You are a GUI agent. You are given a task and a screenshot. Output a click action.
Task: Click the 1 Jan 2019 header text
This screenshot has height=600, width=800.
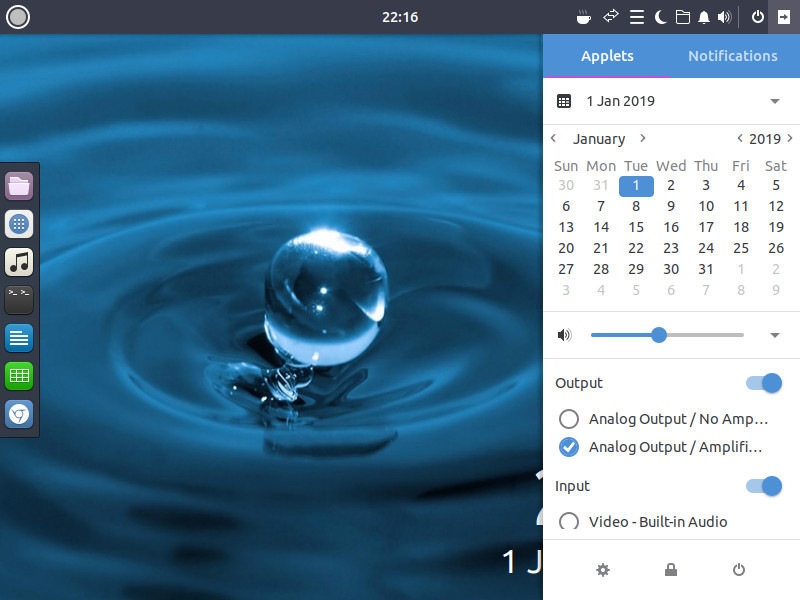click(x=620, y=101)
